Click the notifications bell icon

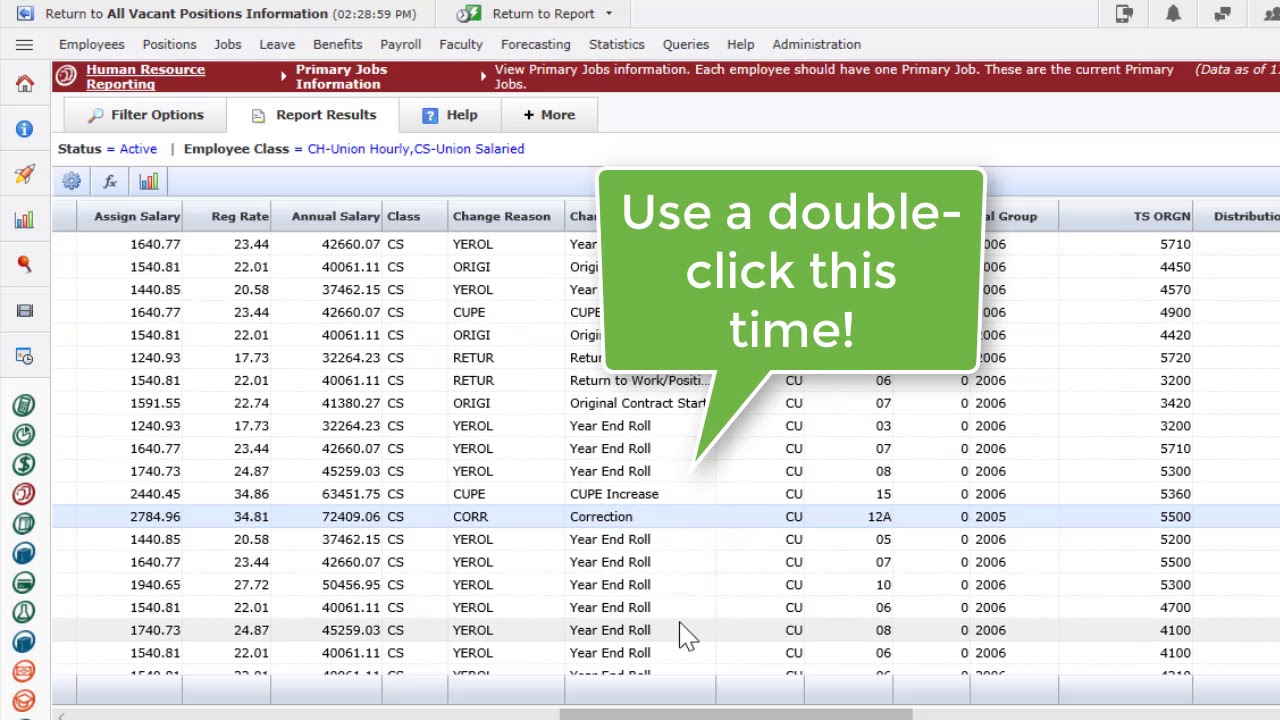click(x=1173, y=14)
